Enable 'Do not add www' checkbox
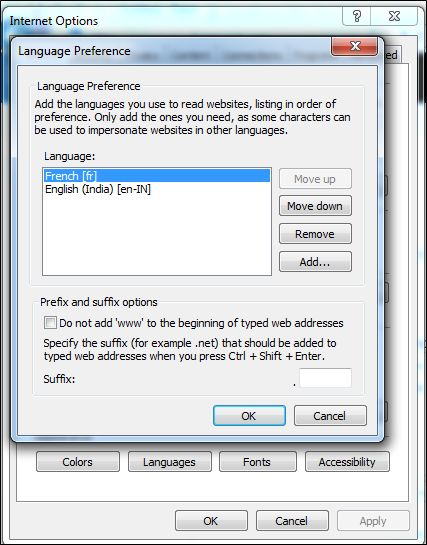The width and height of the screenshot is (427, 545). 50,323
